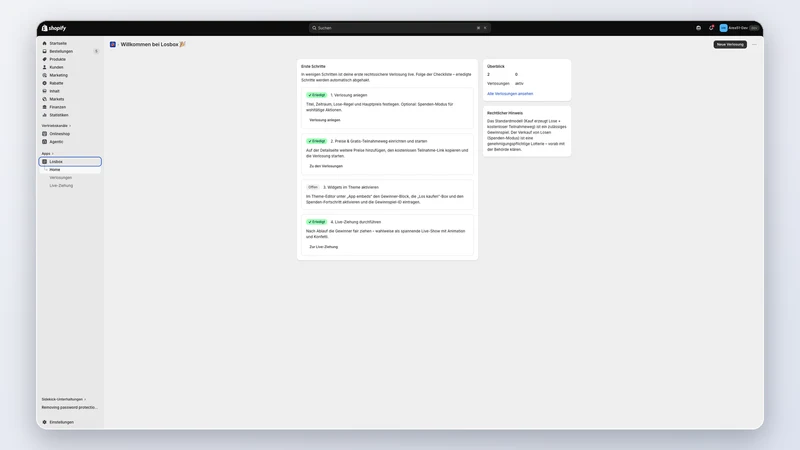Click the Agentic channel icon
Screen dimensions: 800x450
tap(44, 142)
